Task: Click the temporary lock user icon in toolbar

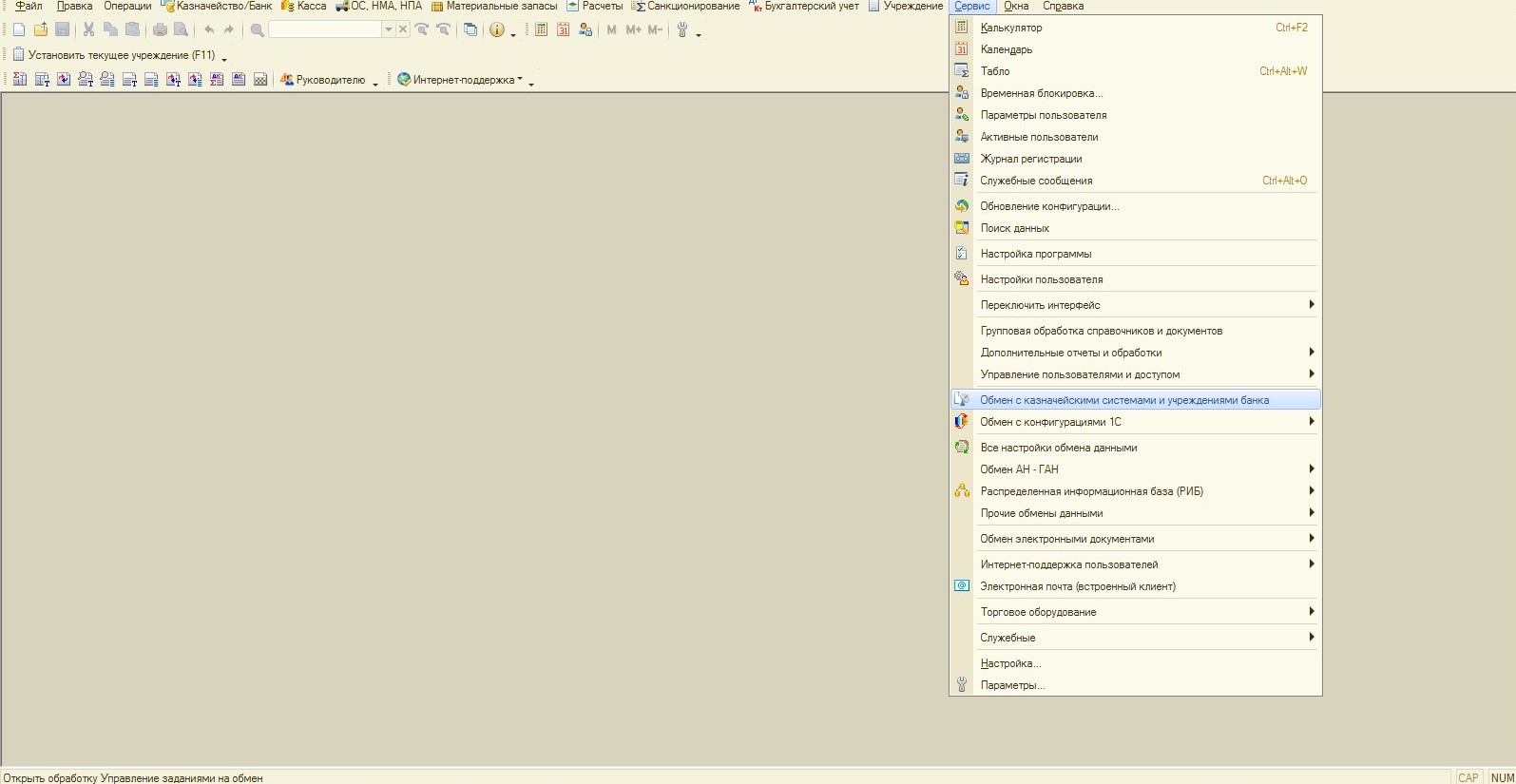Action: point(585,29)
